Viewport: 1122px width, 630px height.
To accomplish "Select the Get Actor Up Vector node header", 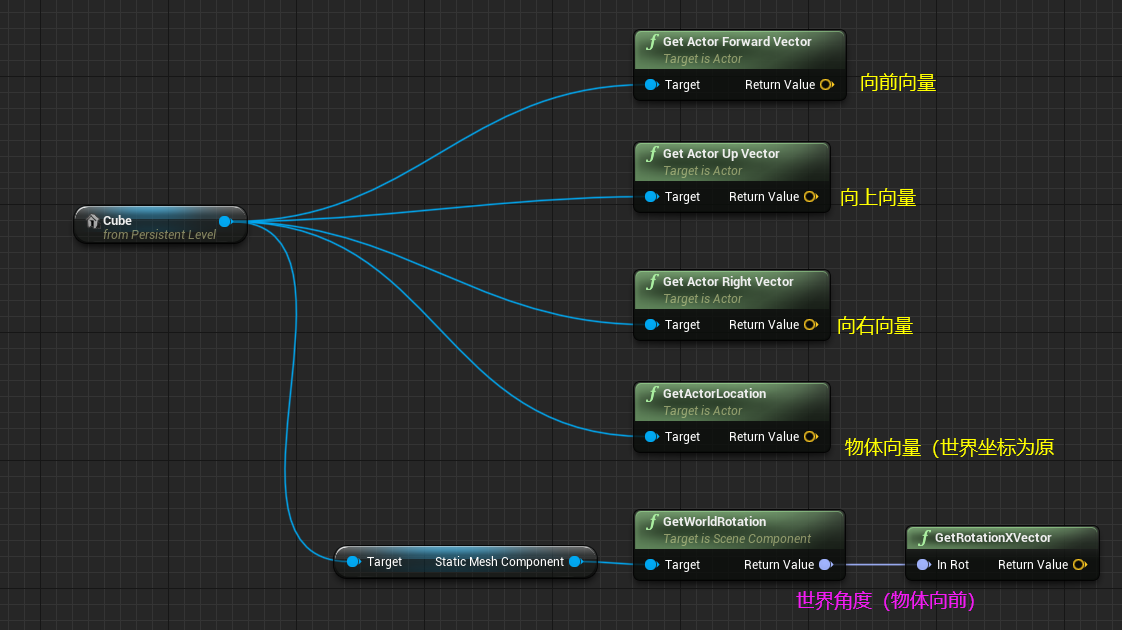I will (732, 162).
